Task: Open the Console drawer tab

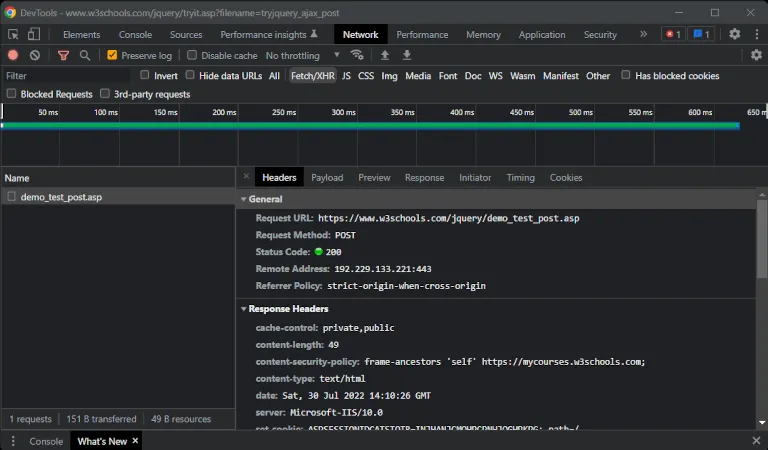Action: pyautogui.click(x=46, y=441)
